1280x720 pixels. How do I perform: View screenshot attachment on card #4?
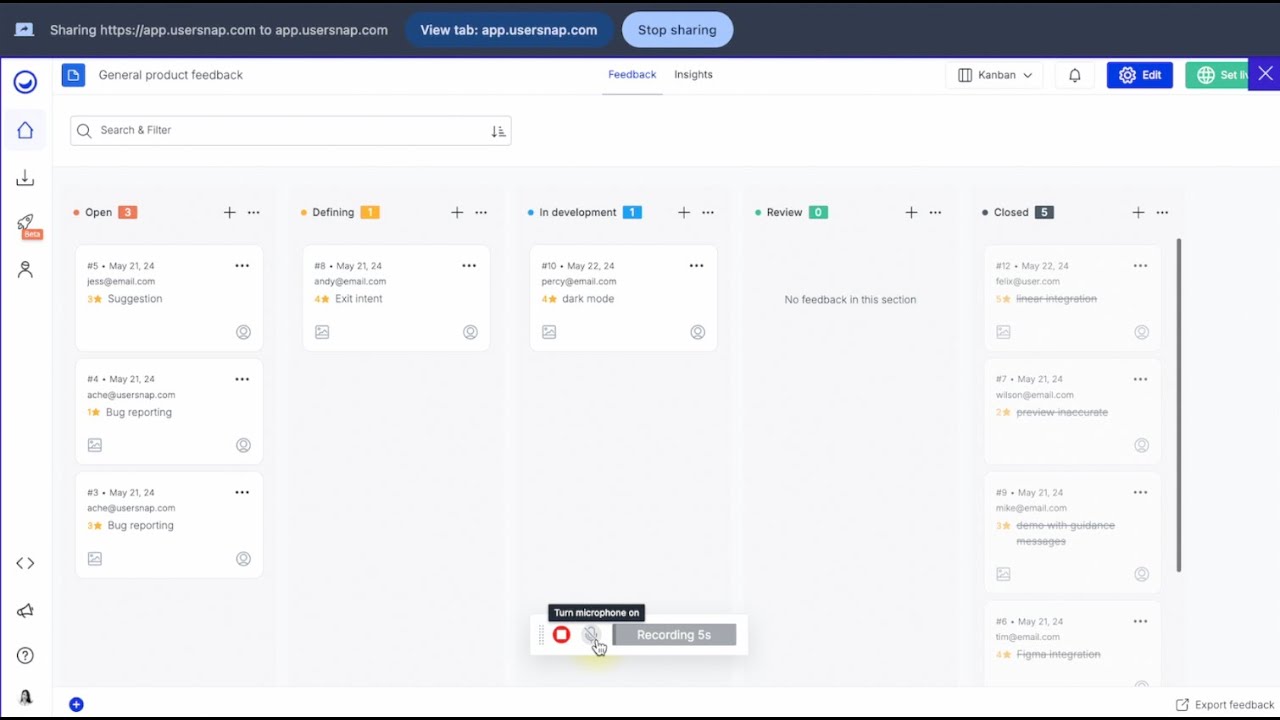point(95,445)
